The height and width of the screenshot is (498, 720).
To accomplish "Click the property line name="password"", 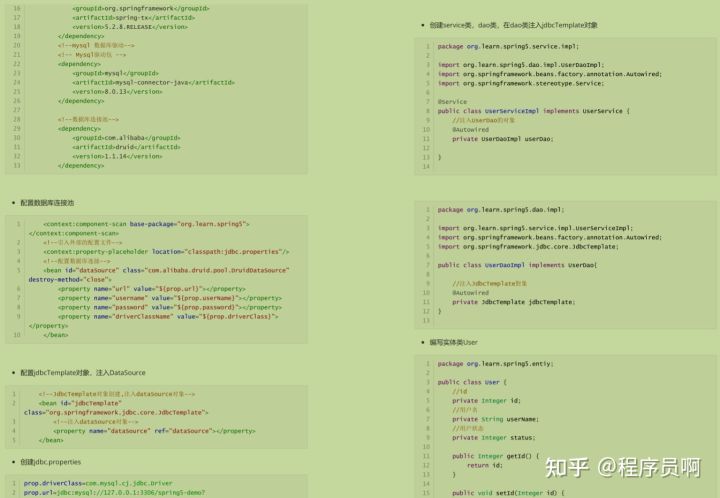I will click(x=170, y=307).
